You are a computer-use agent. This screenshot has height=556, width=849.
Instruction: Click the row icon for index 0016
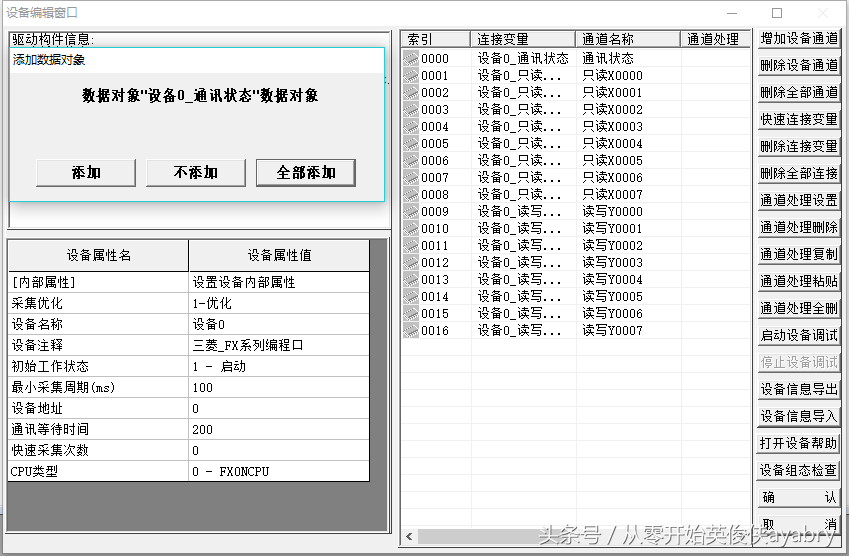pyautogui.click(x=411, y=331)
